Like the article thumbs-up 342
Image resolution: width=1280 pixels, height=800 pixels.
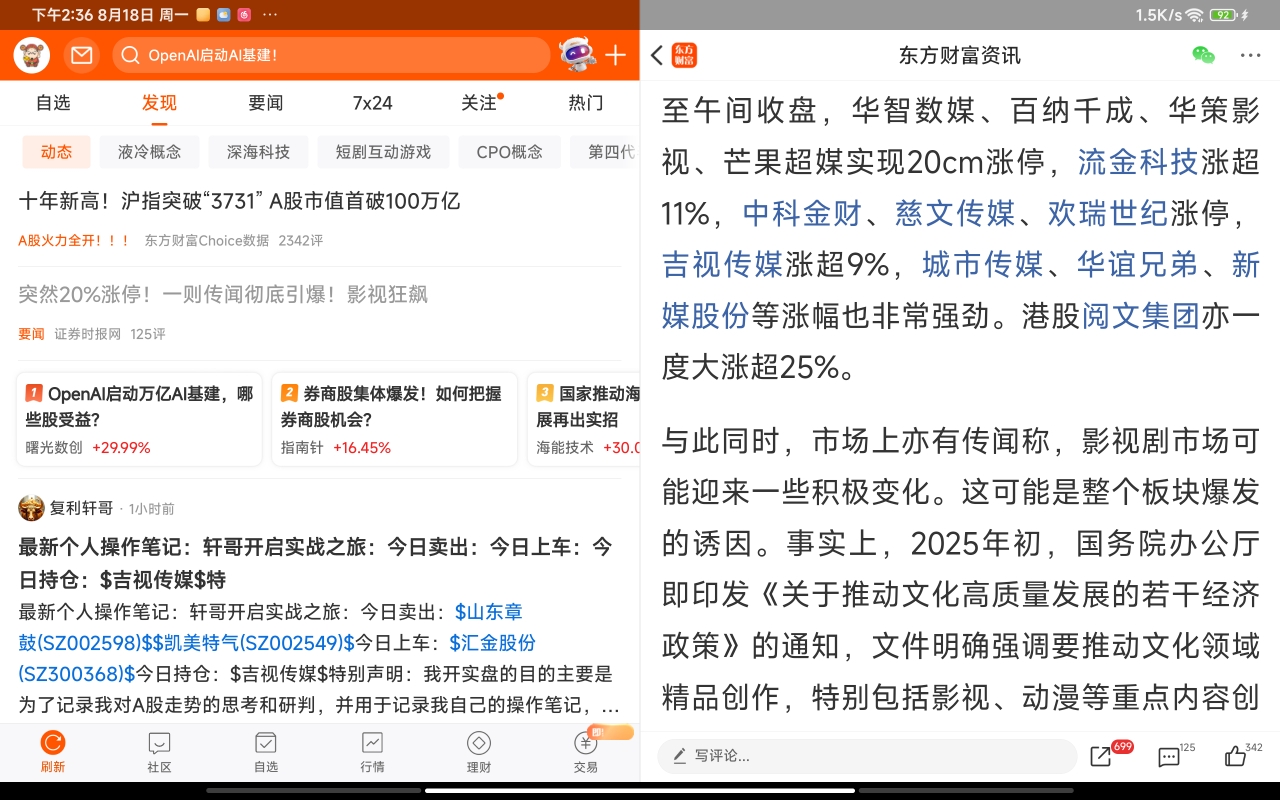point(1236,756)
